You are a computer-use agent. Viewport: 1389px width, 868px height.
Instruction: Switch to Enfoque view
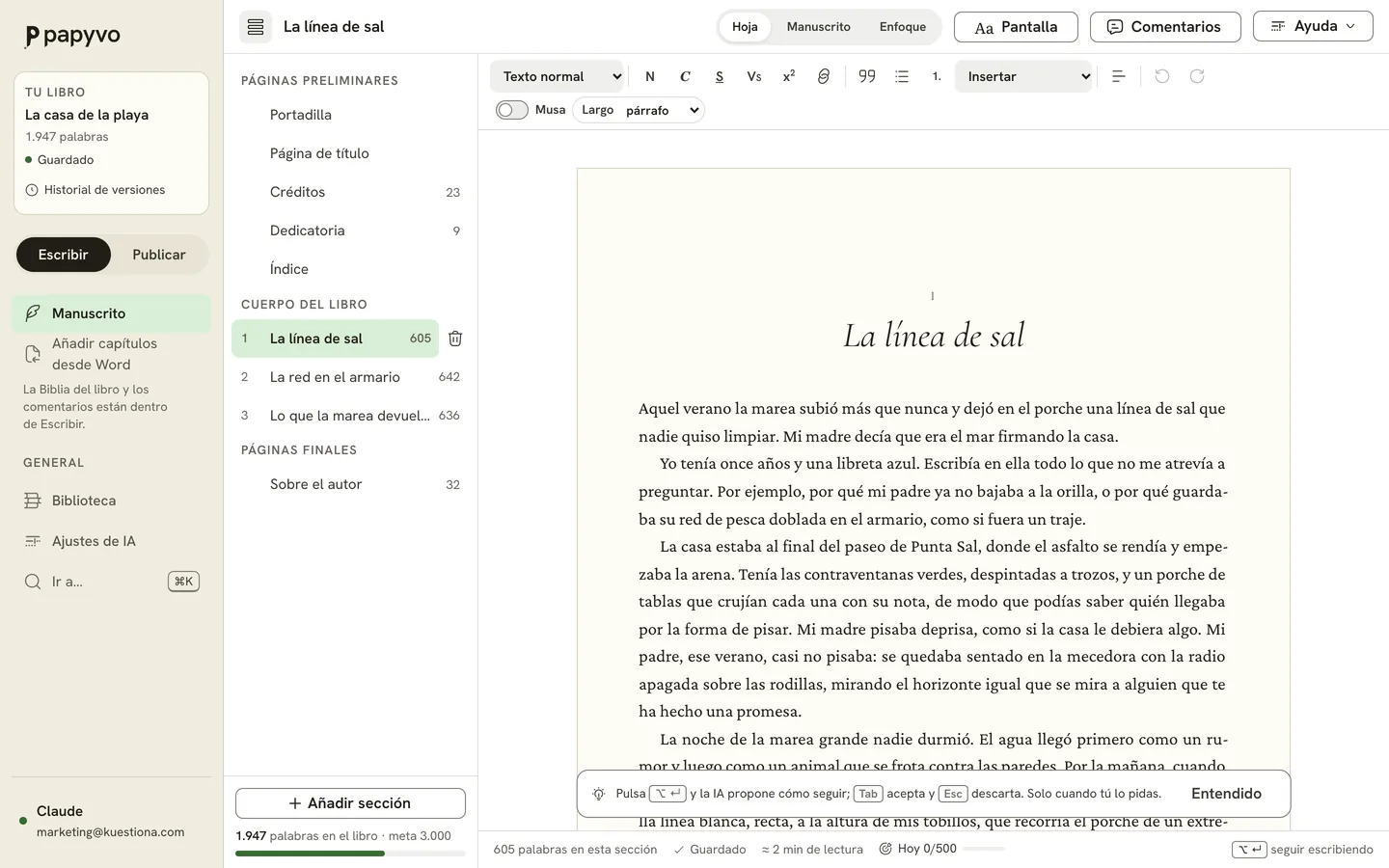pos(903,27)
